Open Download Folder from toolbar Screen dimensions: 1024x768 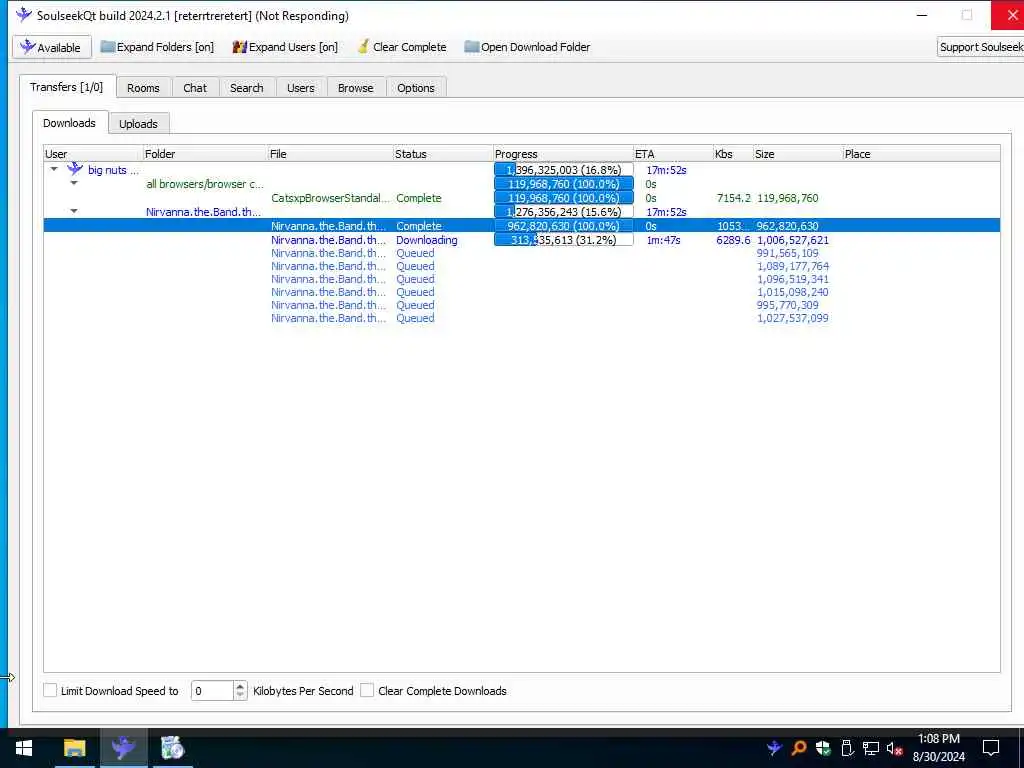pyautogui.click(x=527, y=47)
